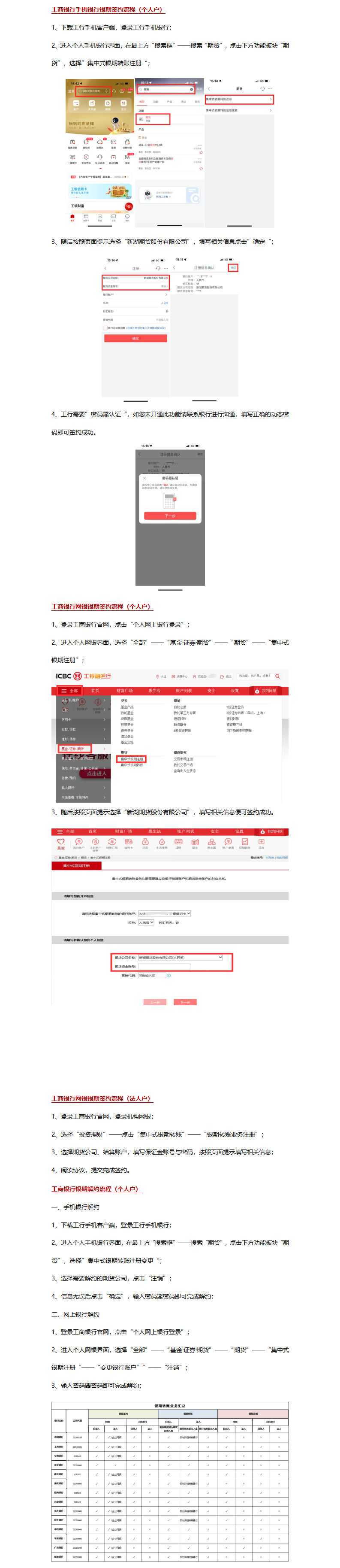Screen dimensions: 340x1568
Task: Click 财富广场 in the nav bar under ICBC logo
Action: coord(125,691)
